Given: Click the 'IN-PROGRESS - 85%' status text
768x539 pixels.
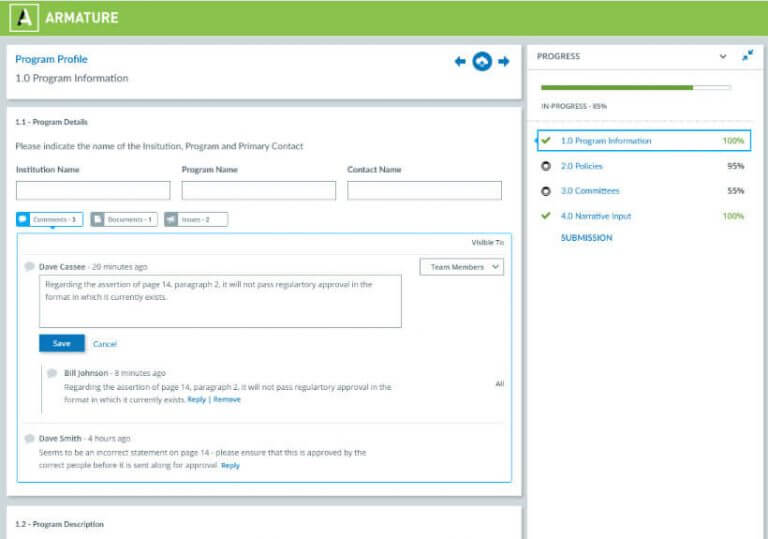Looking at the screenshot, I should coord(574,106).
